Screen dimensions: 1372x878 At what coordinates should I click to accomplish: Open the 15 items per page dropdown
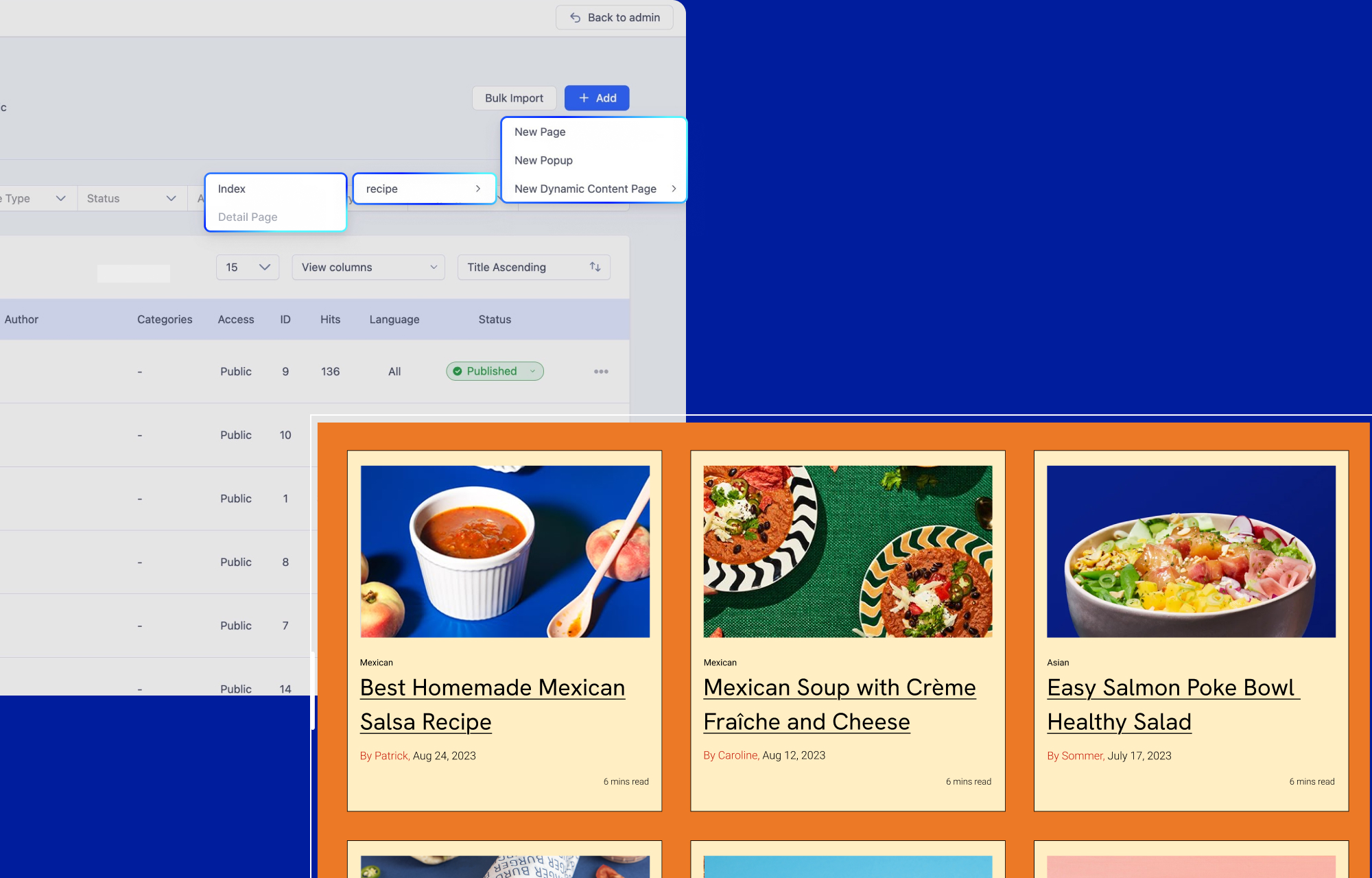(248, 268)
